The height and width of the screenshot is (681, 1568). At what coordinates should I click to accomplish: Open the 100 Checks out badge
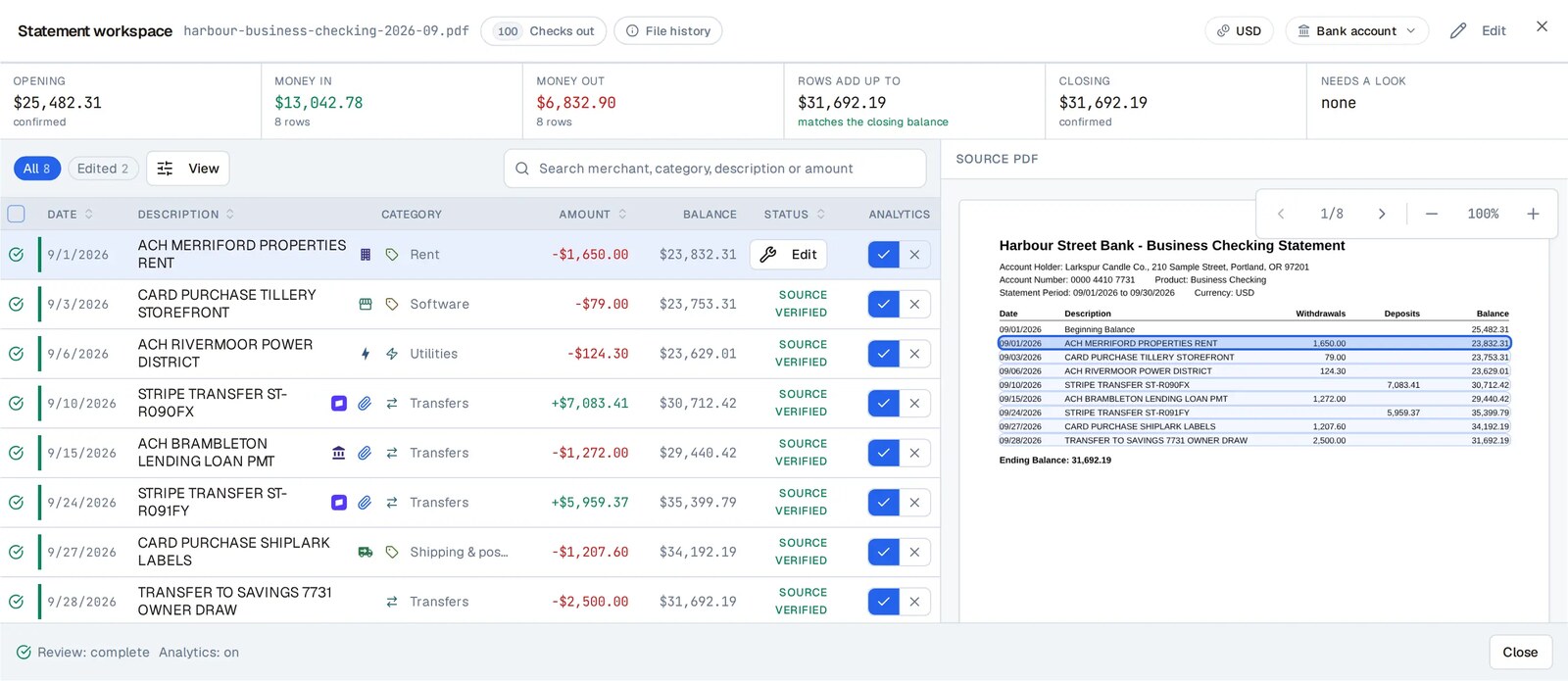[544, 31]
